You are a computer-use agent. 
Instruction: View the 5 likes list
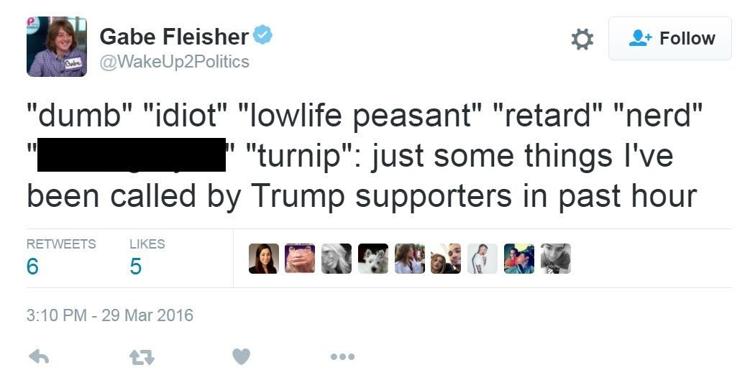pyautogui.click(x=147, y=258)
